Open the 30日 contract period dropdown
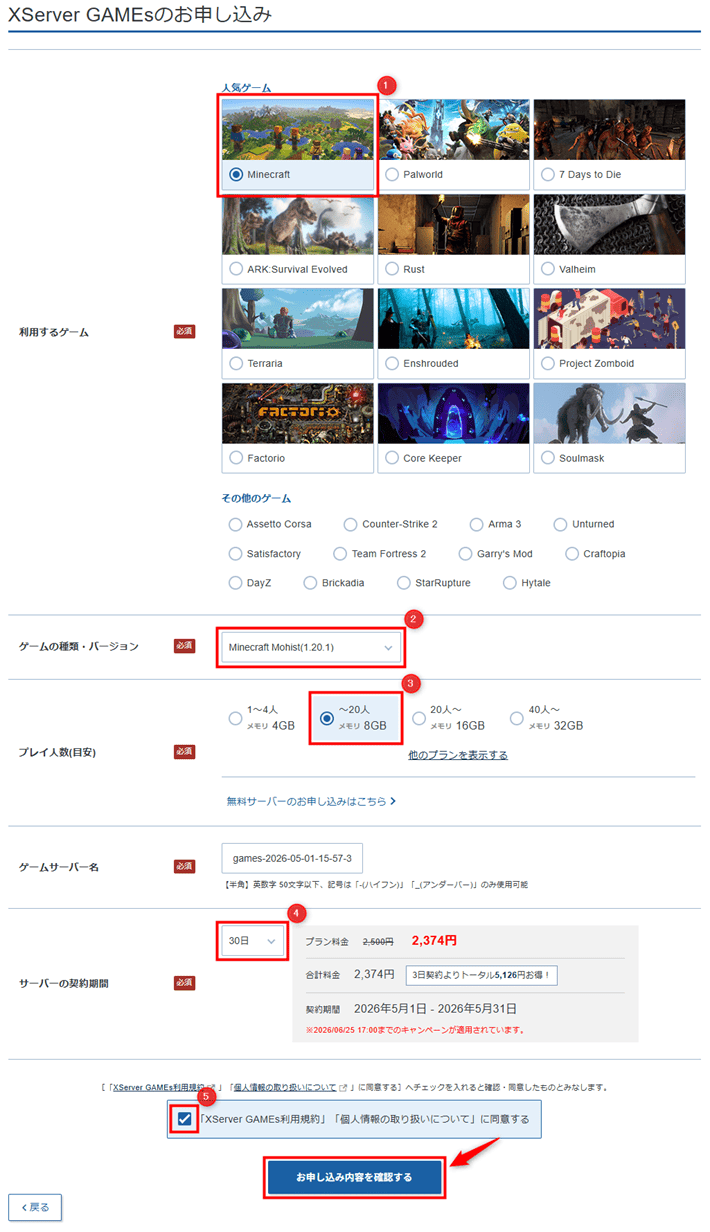 point(252,941)
